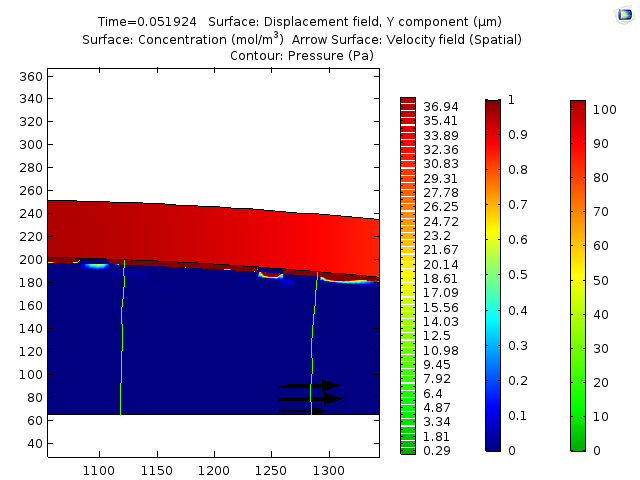Click the 'Contour: Pressure (Pa)' title line
The image size is (640, 480).
(x=302, y=55)
